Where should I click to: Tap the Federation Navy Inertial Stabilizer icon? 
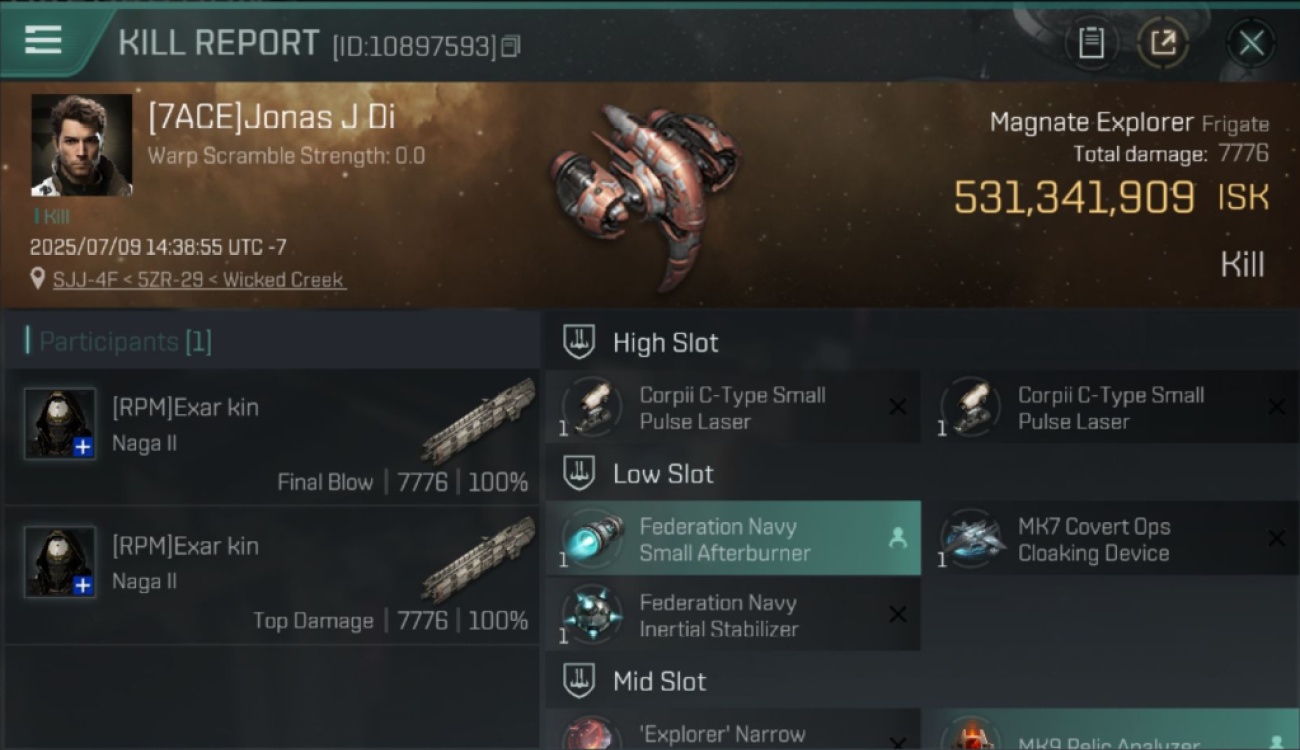coord(592,615)
